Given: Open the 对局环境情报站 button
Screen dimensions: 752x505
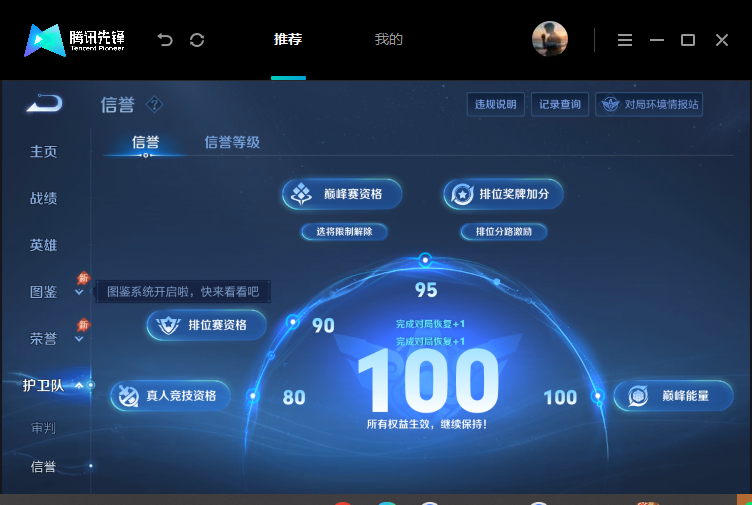Looking at the screenshot, I should 649,104.
